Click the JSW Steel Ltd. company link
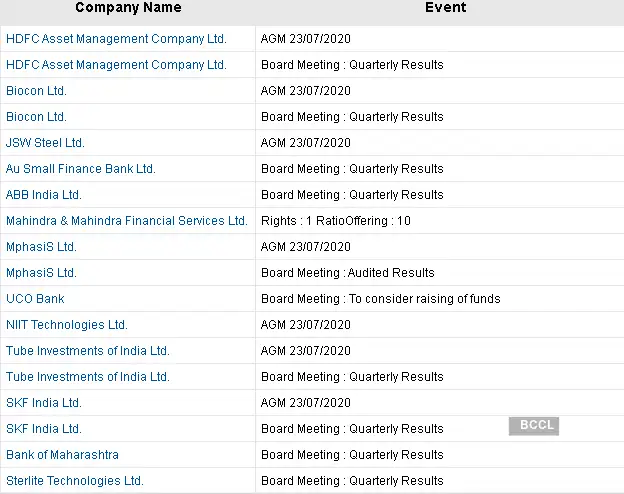The height and width of the screenshot is (494, 624). click(45, 143)
